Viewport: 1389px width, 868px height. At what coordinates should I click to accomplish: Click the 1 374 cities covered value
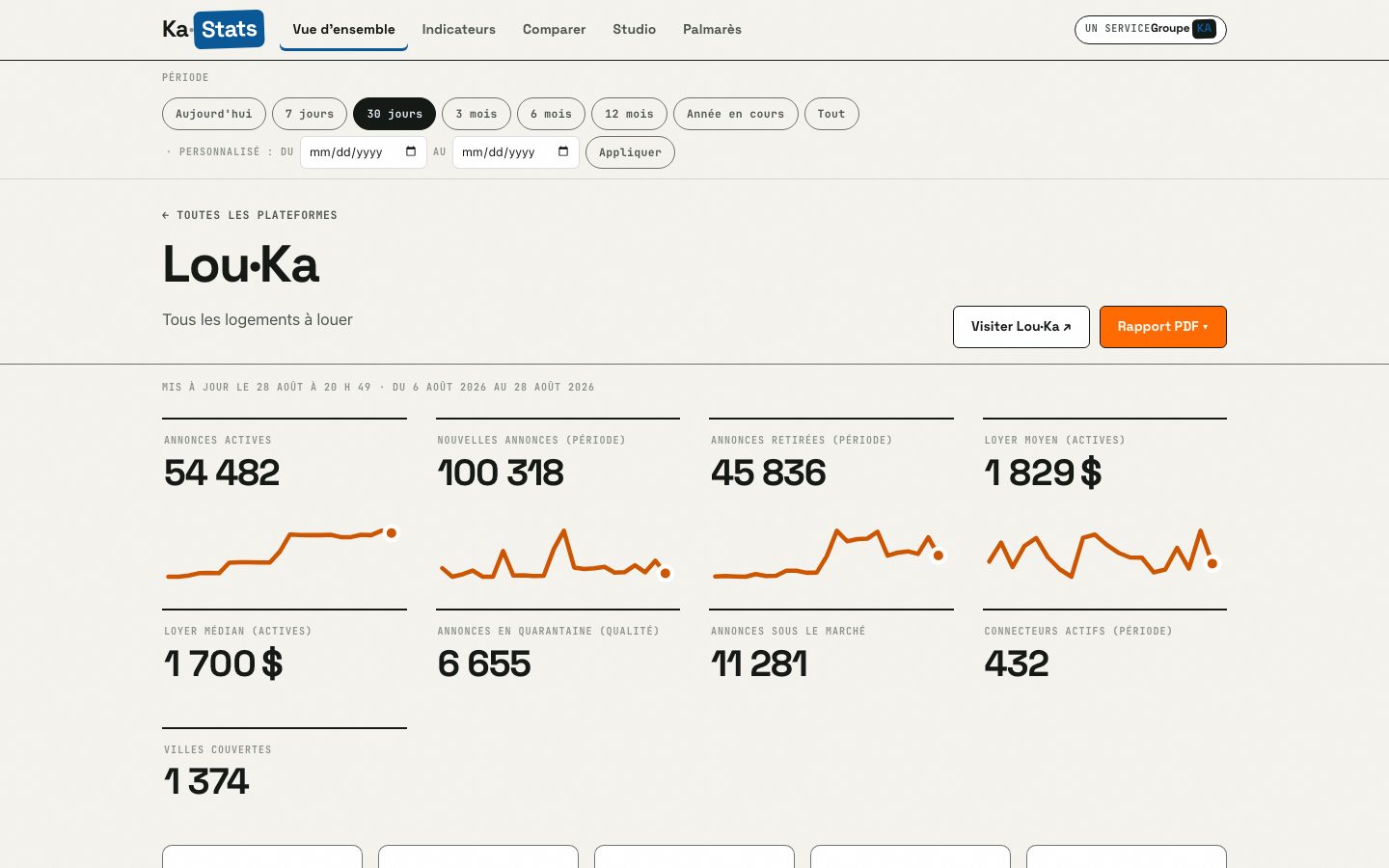pos(206,781)
